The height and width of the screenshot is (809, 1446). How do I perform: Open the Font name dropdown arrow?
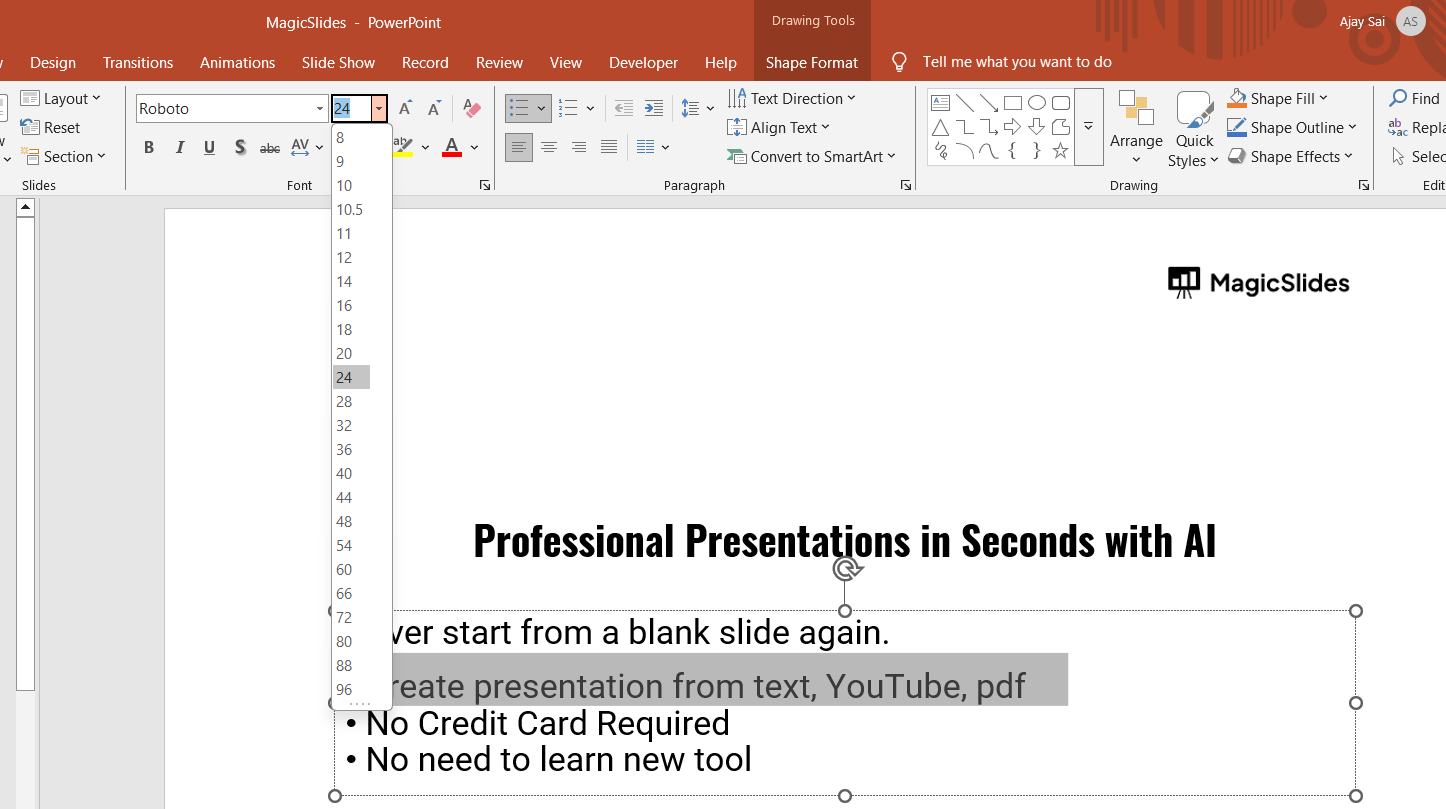pos(320,109)
